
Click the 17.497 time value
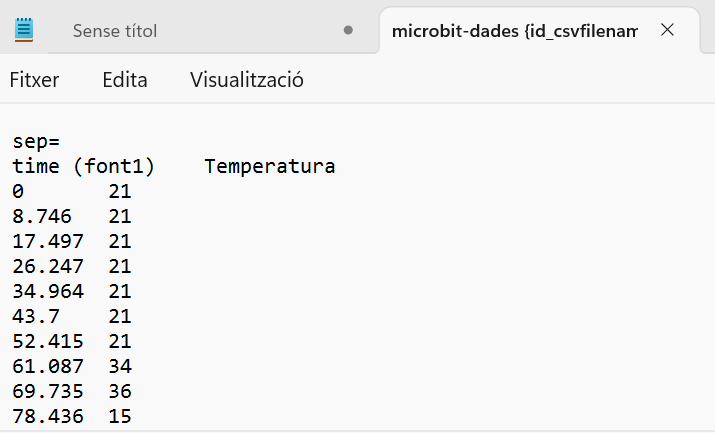[48, 241]
